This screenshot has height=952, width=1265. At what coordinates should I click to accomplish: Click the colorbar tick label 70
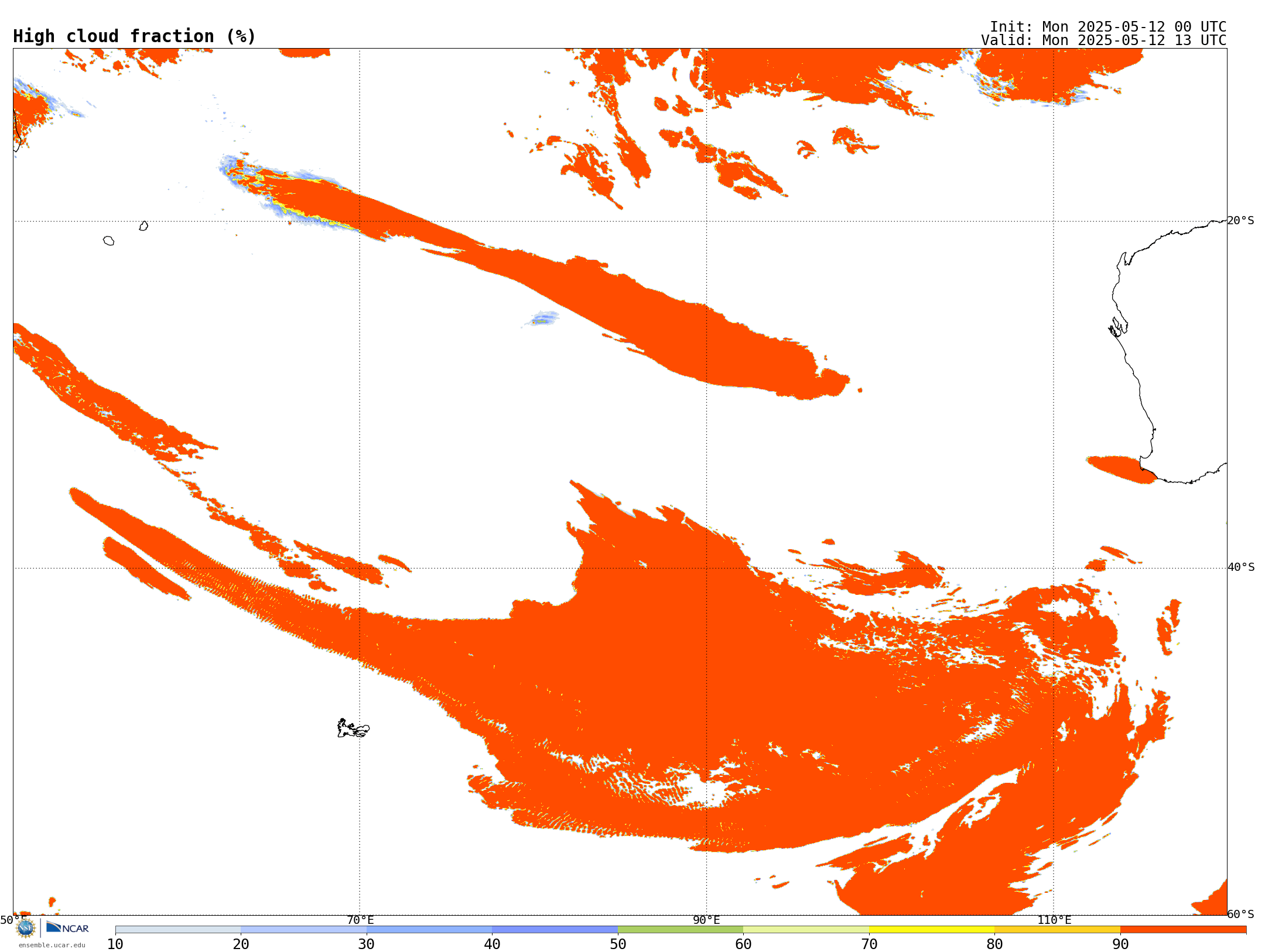[869, 944]
